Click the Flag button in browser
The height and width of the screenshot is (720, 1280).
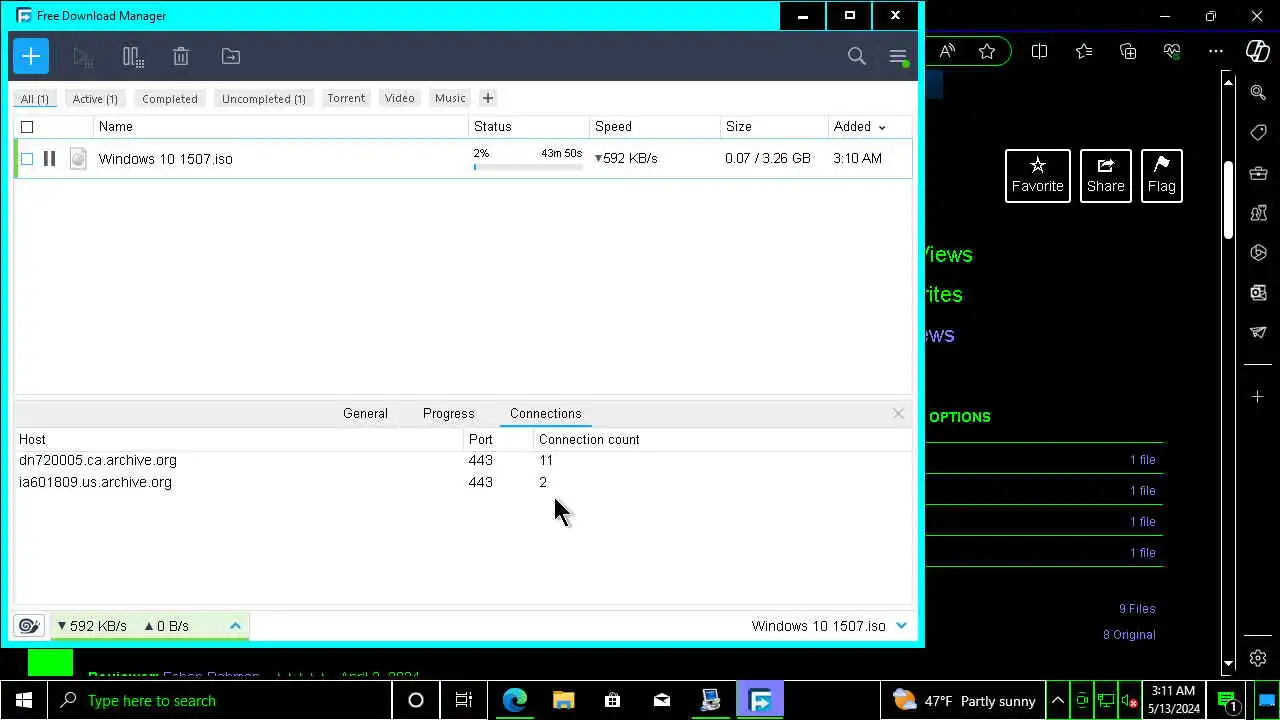(x=1161, y=176)
